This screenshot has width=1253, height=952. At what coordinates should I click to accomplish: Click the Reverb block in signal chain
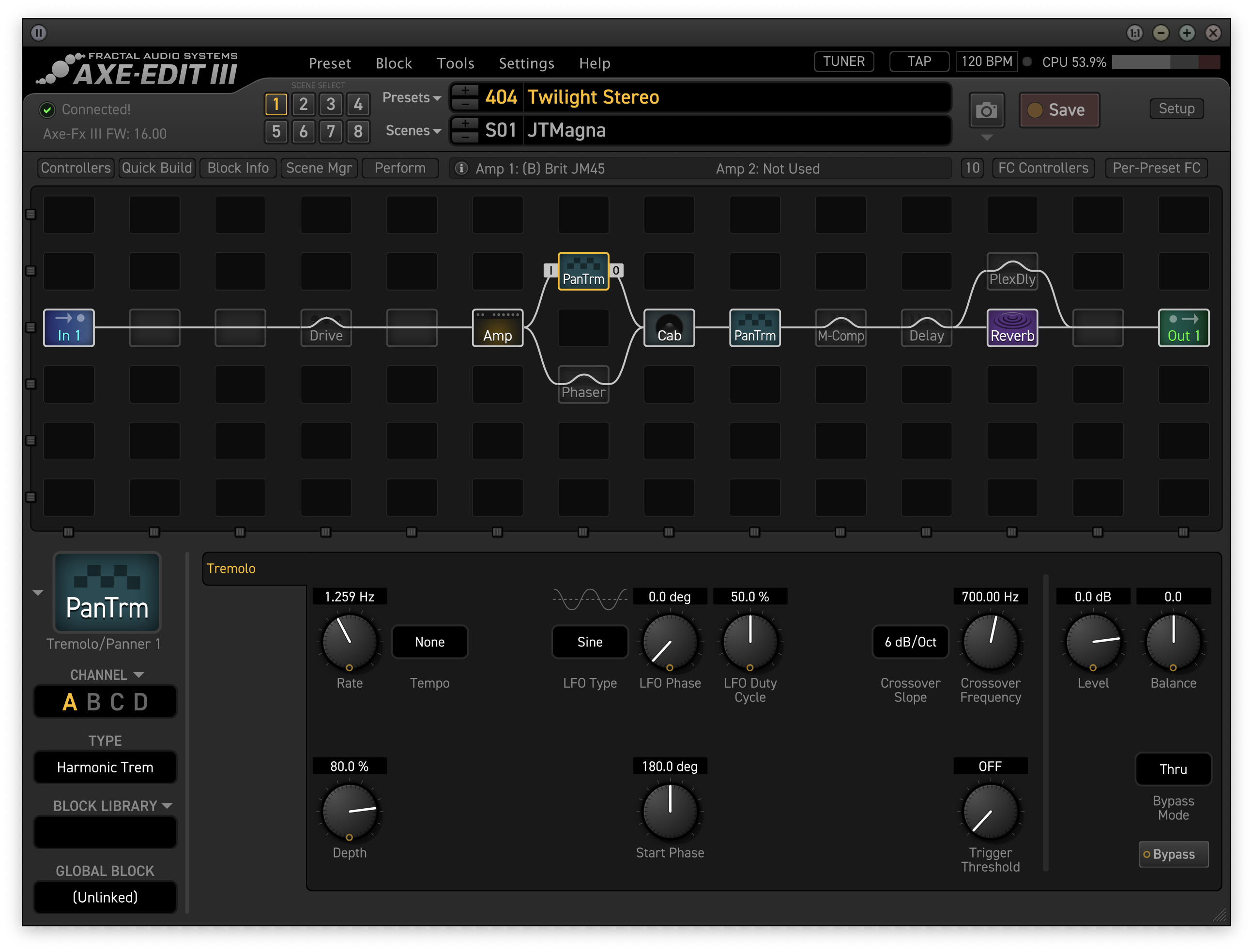1010,326
